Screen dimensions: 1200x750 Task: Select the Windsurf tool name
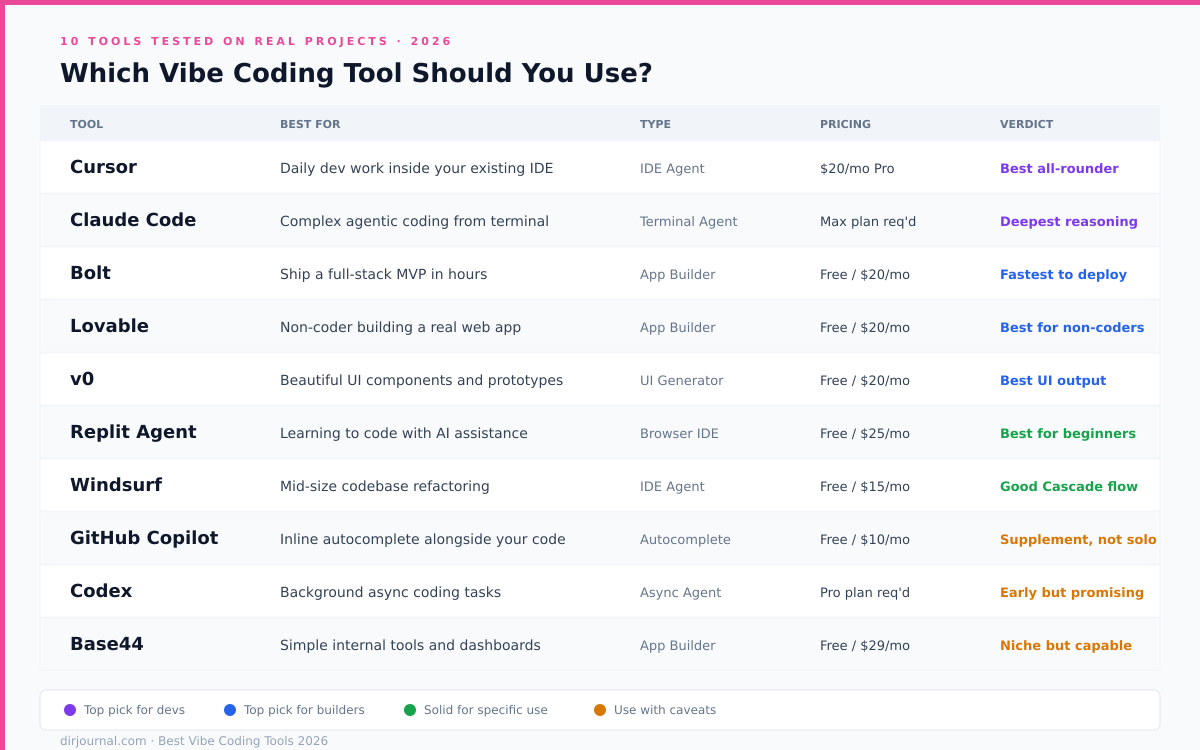(116, 485)
